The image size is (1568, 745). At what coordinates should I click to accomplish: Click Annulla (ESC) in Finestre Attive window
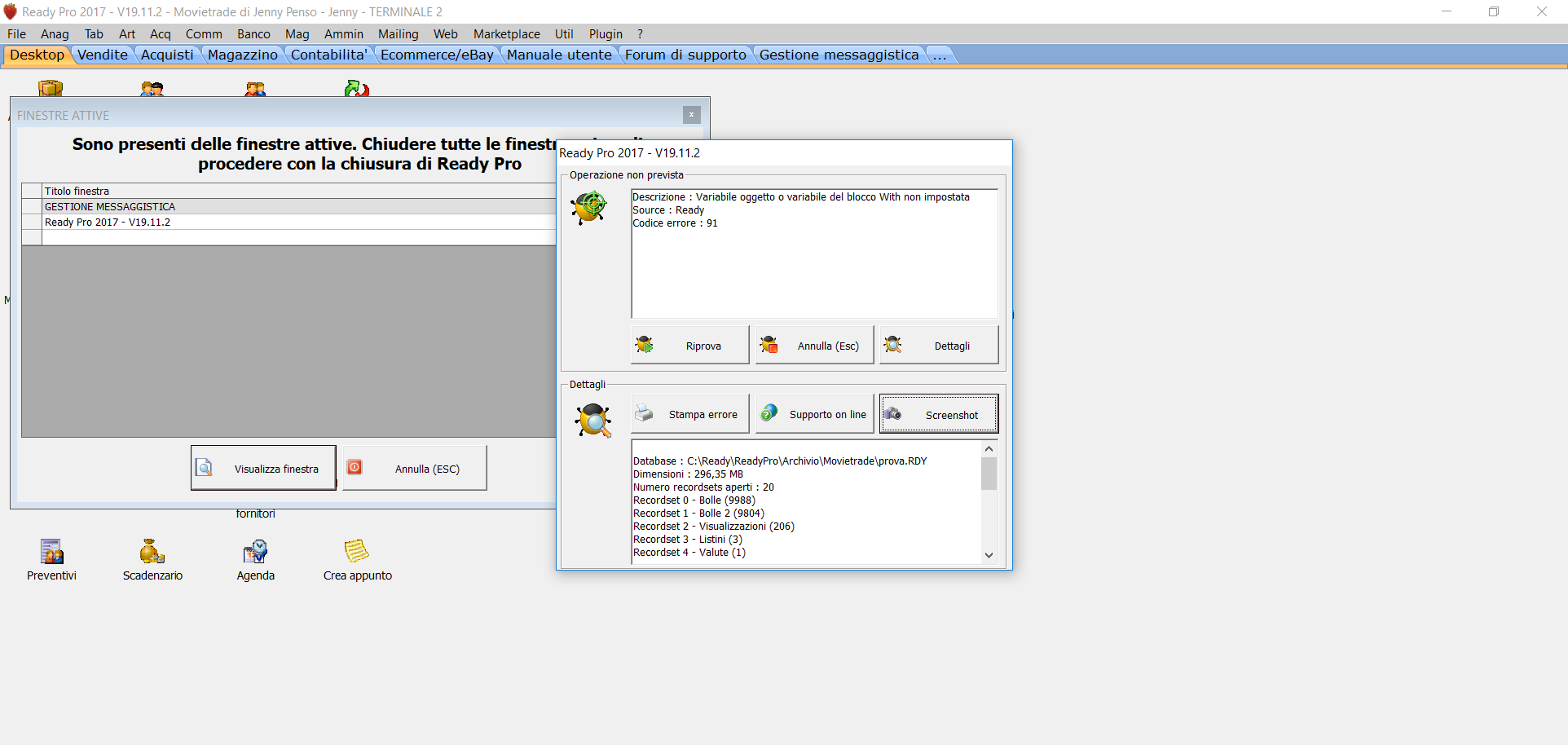point(414,468)
